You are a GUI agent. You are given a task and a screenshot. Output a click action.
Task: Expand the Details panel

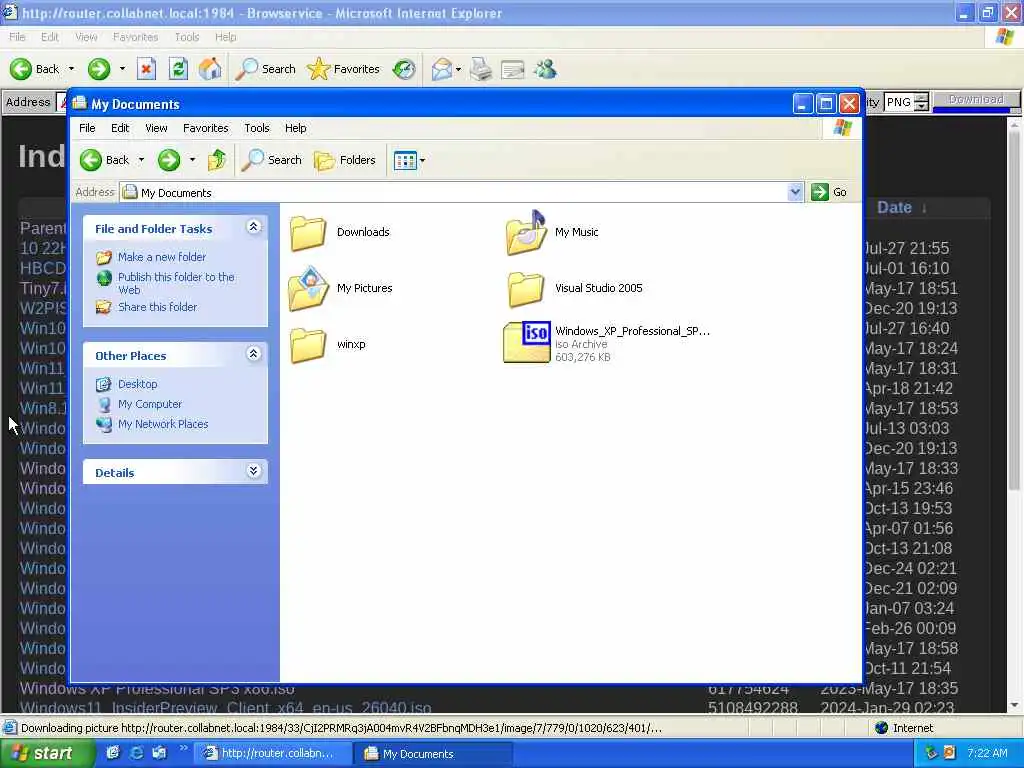coord(253,471)
